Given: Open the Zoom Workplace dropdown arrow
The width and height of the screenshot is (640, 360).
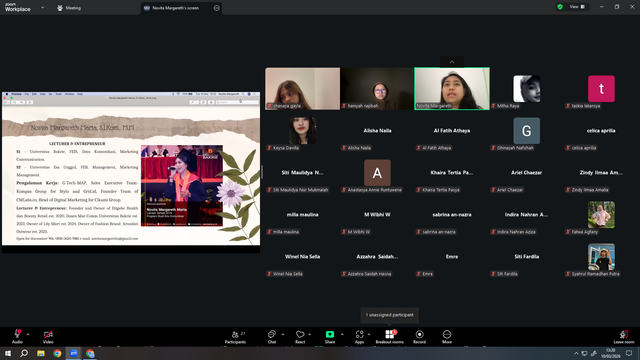Looking at the screenshot, I should (x=42, y=7).
